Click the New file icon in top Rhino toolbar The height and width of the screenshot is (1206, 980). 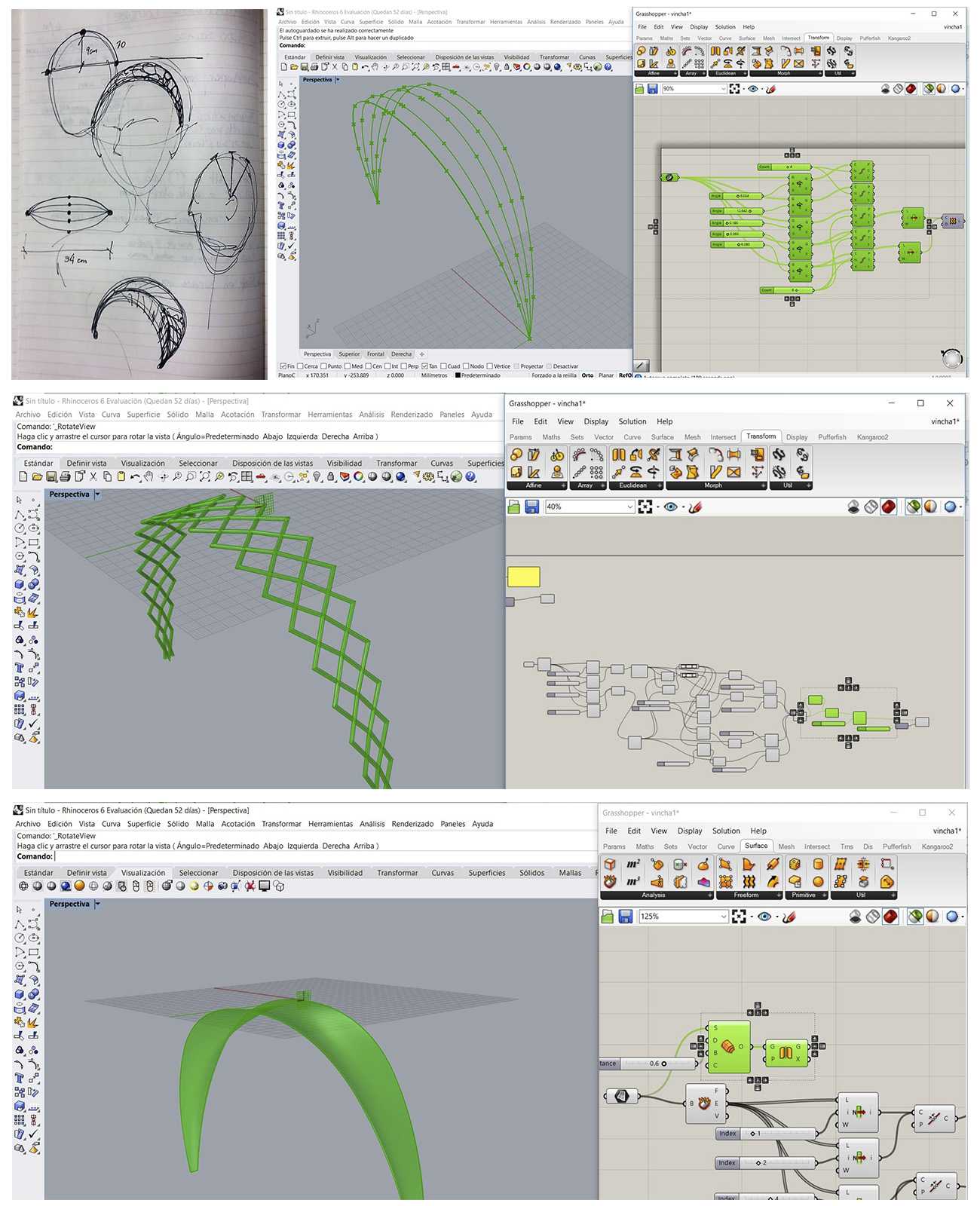pos(284,67)
